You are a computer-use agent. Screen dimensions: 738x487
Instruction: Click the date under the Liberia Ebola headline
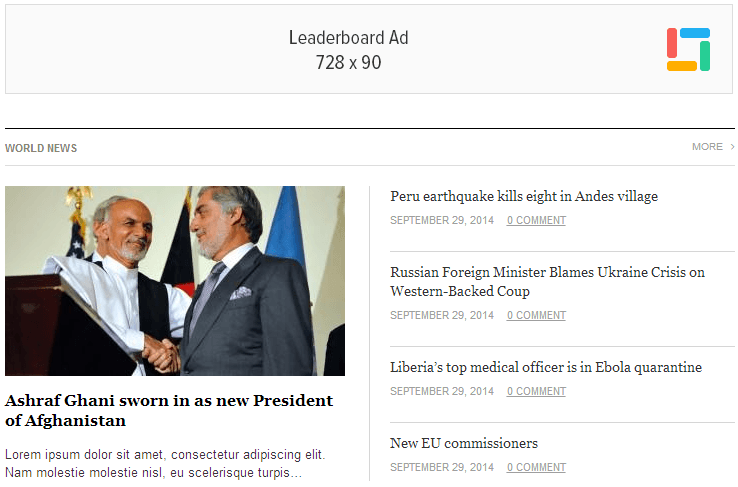442,391
